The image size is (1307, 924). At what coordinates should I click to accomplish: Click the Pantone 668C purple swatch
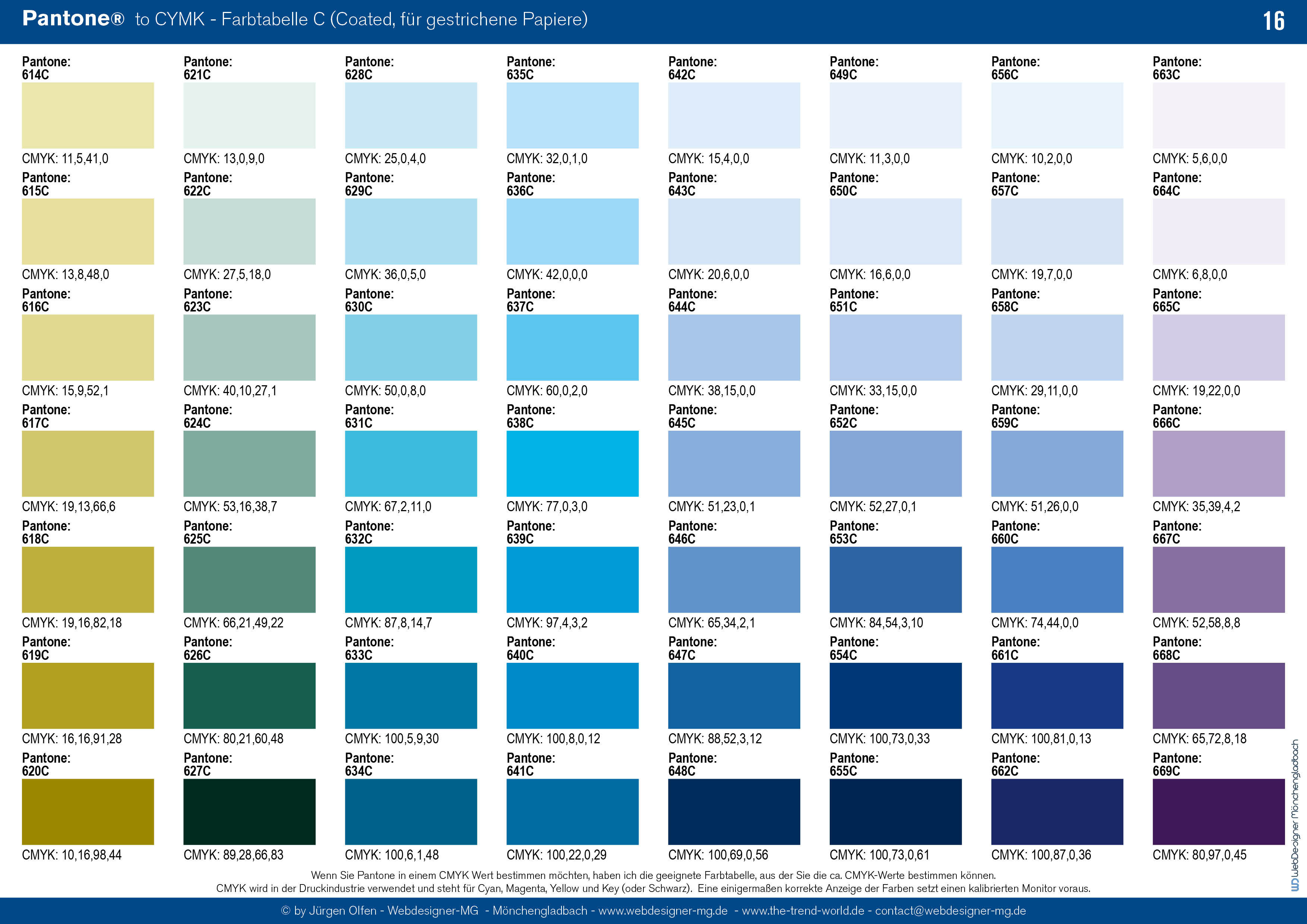1219,696
